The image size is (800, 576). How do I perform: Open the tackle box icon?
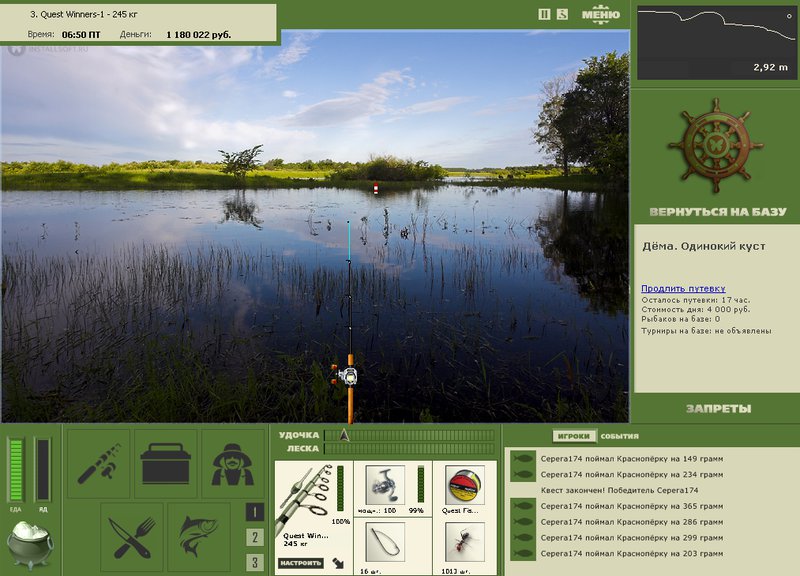tap(165, 463)
